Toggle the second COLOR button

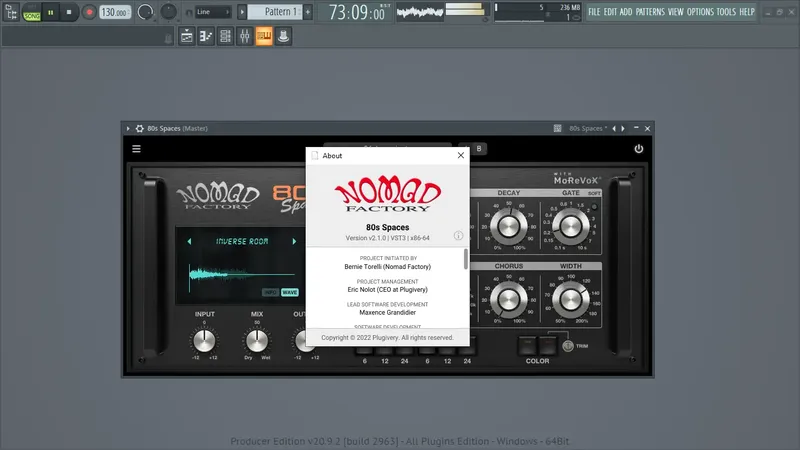[x=547, y=345]
